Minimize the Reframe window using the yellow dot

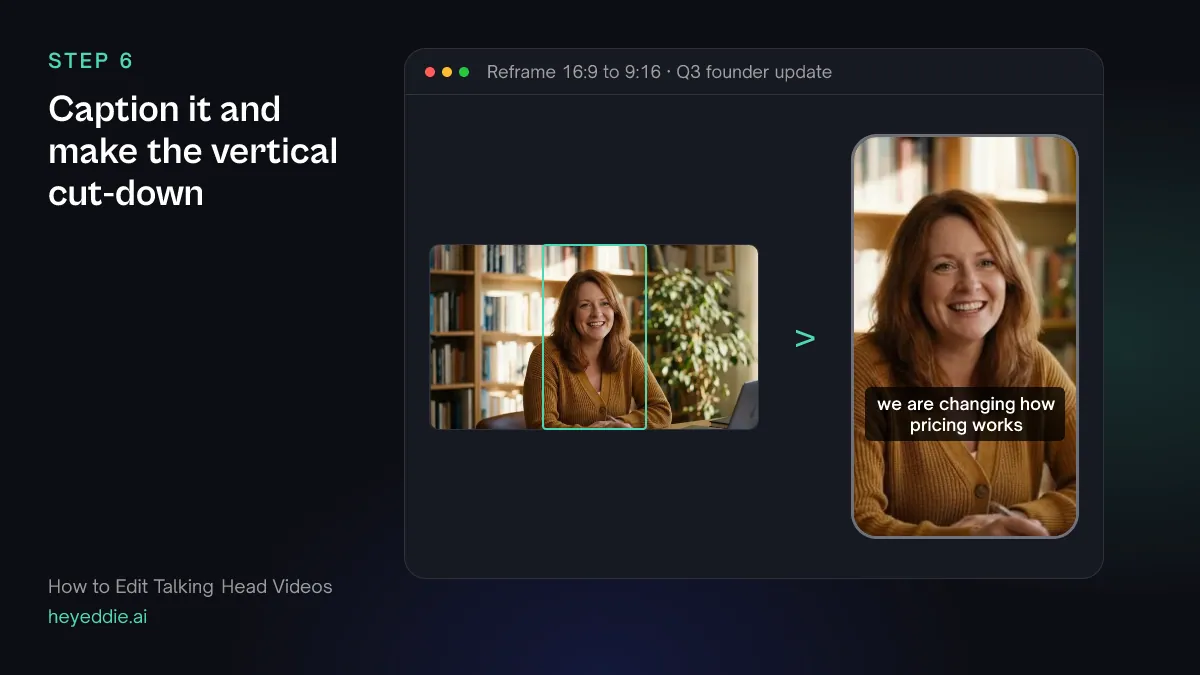pos(447,72)
